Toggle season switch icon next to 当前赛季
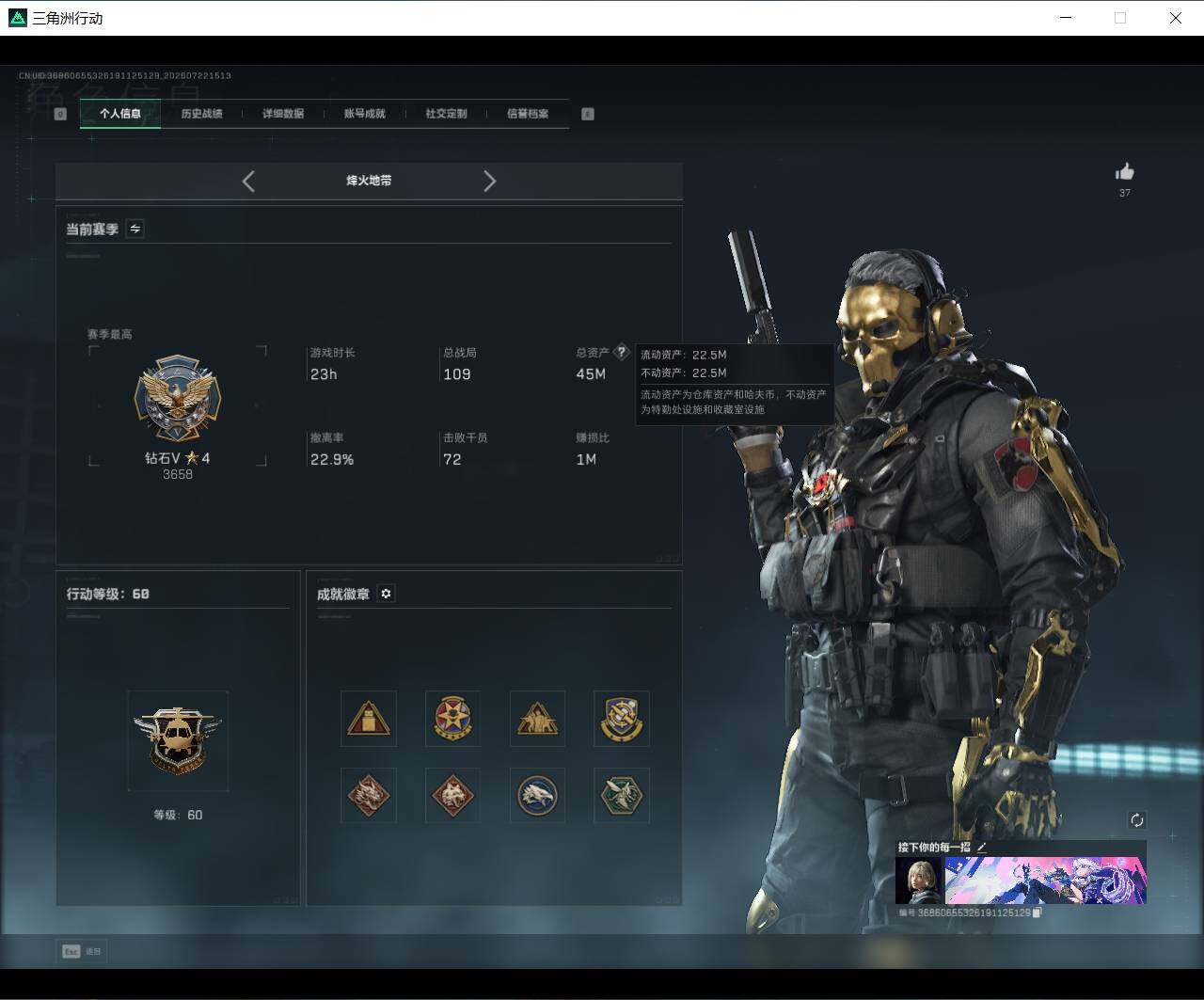1204x1000 pixels. [x=135, y=229]
